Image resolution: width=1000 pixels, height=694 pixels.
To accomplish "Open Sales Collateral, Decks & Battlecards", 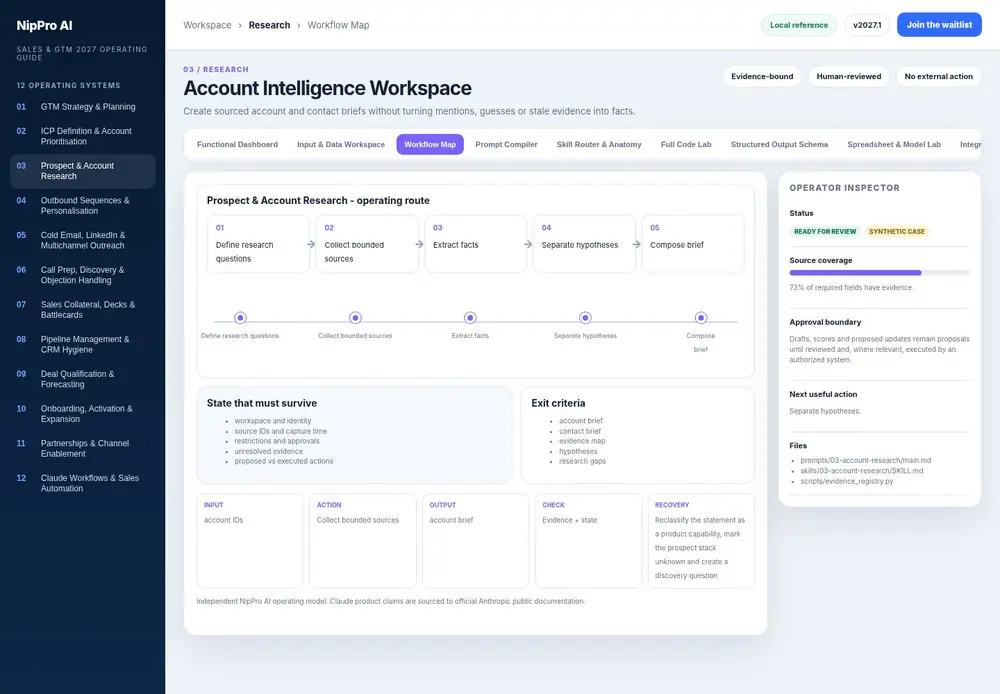I will pyautogui.click(x=82, y=309).
